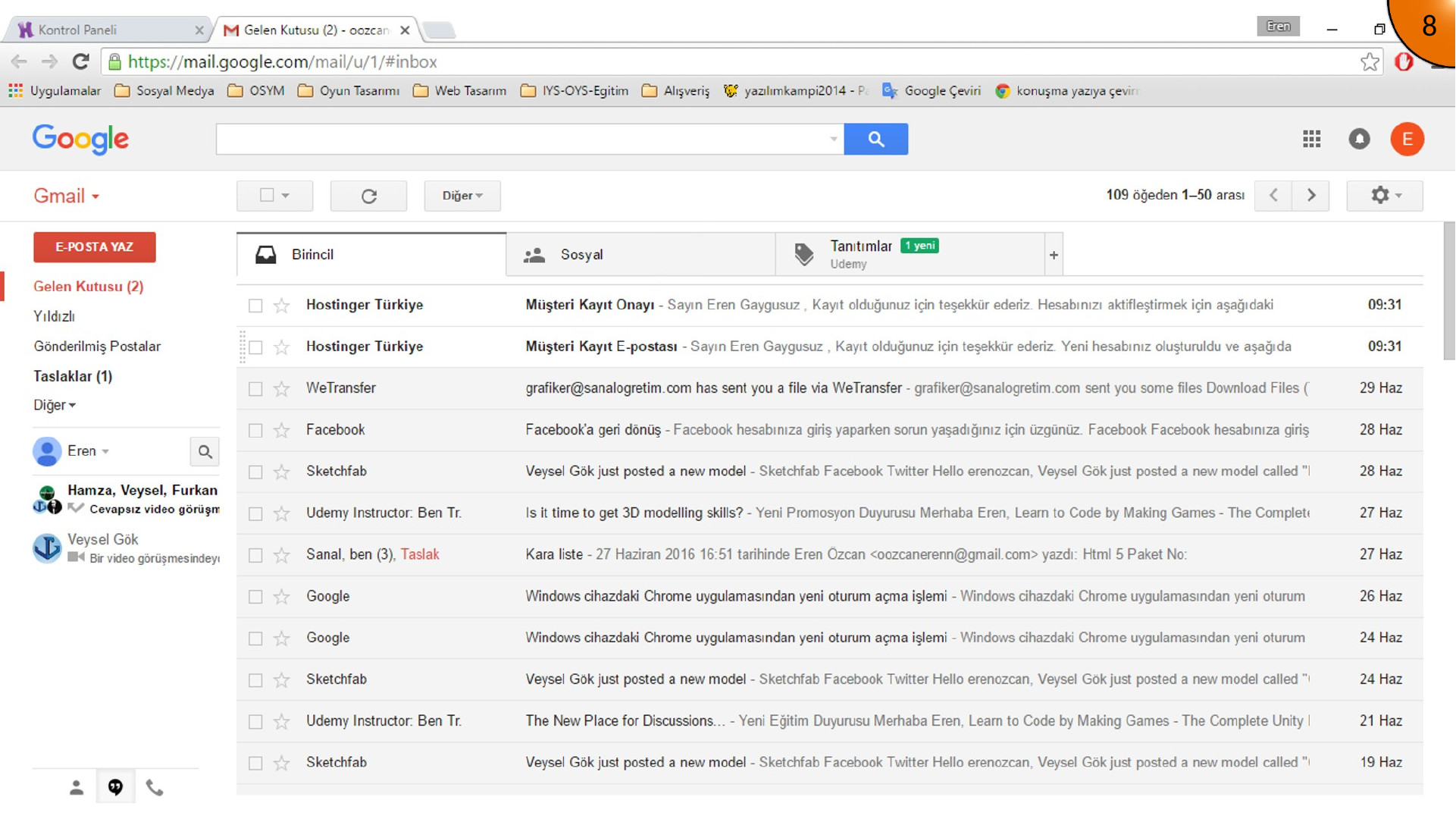
Task: Star the Sketchfab email dated 19 Haz
Action: tap(281, 763)
